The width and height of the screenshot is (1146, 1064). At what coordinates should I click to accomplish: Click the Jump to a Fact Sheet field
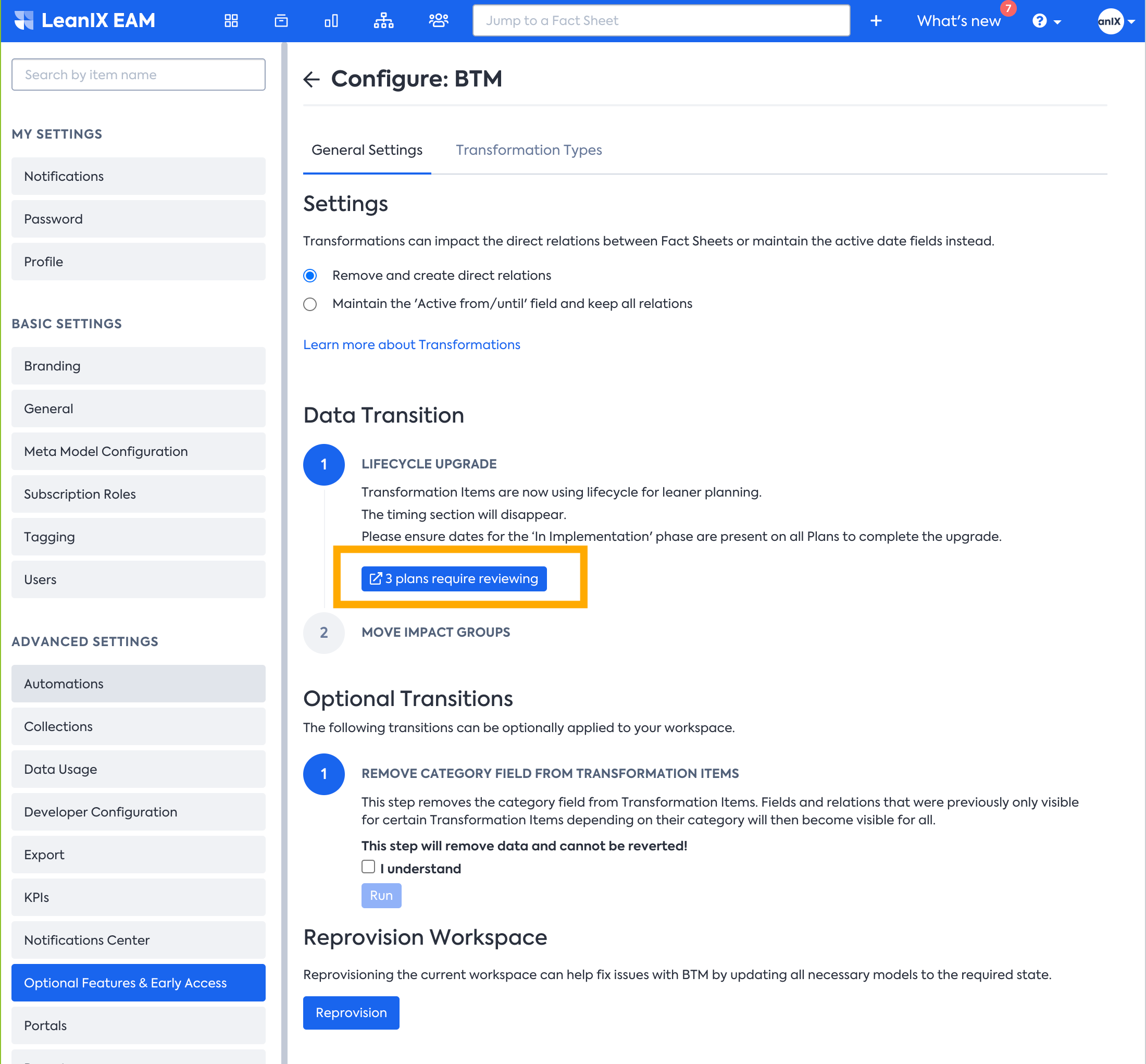[661, 21]
